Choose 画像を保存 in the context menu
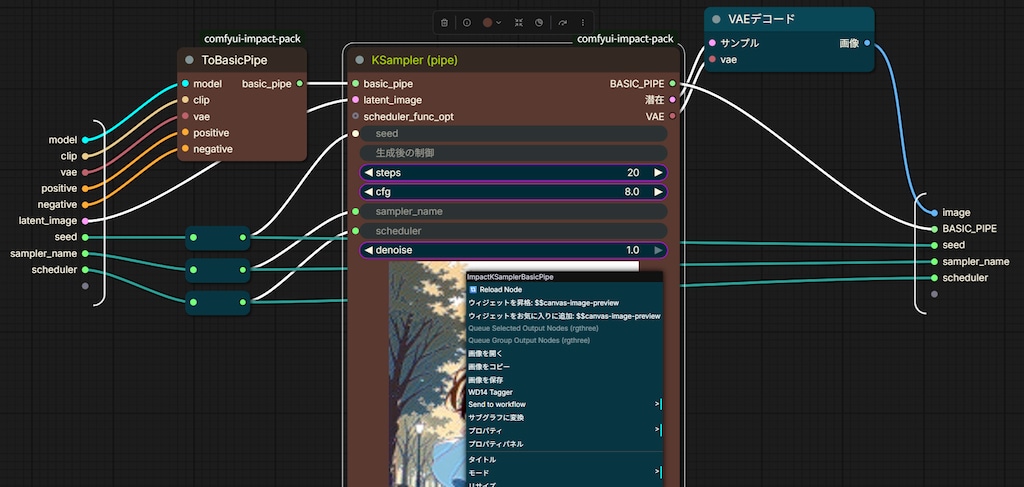1024x487 pixels. coord(564,379)
